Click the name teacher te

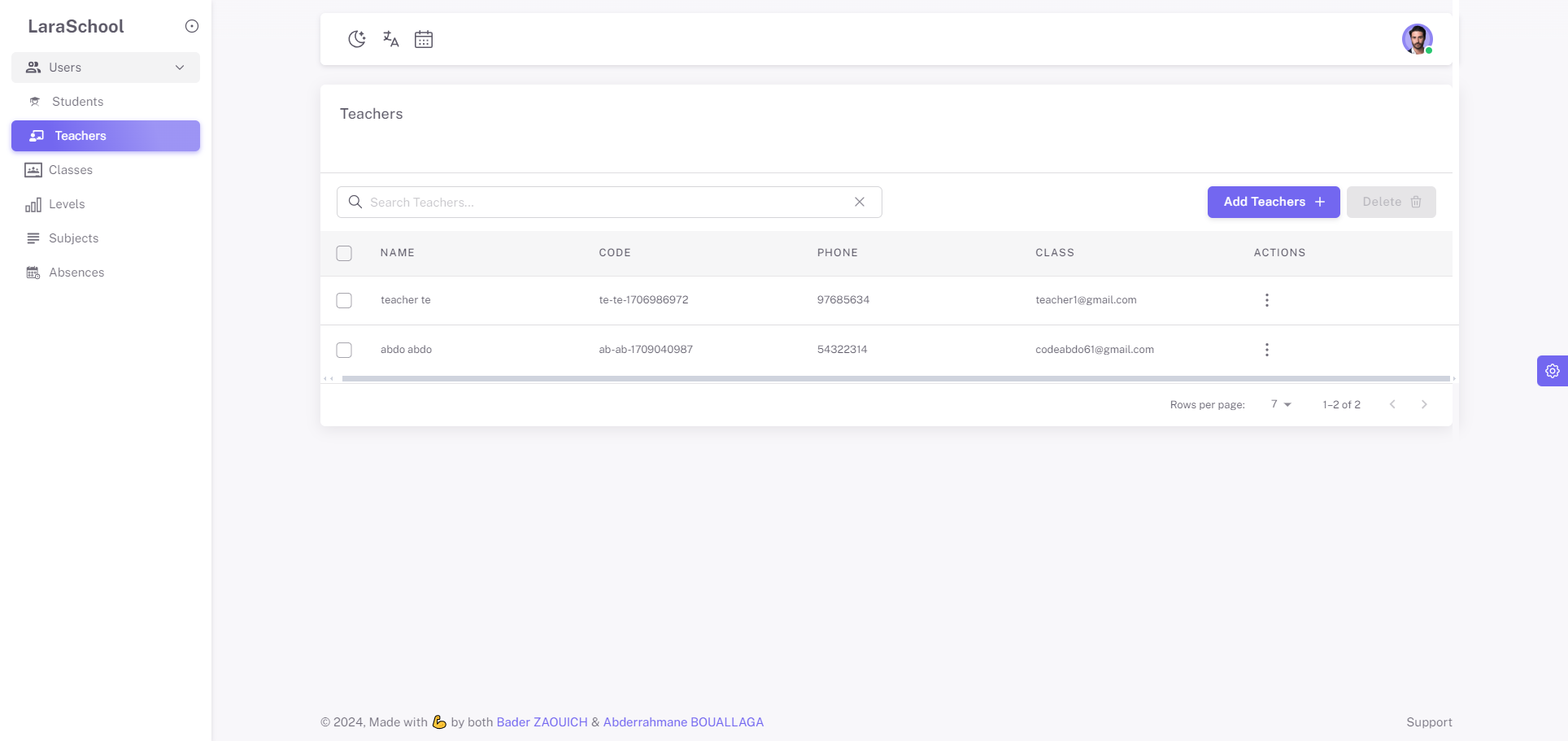406,300
